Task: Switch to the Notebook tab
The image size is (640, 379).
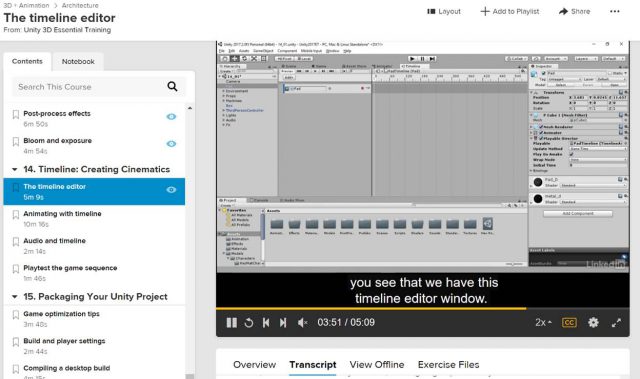Action: (x=78, y=62)
